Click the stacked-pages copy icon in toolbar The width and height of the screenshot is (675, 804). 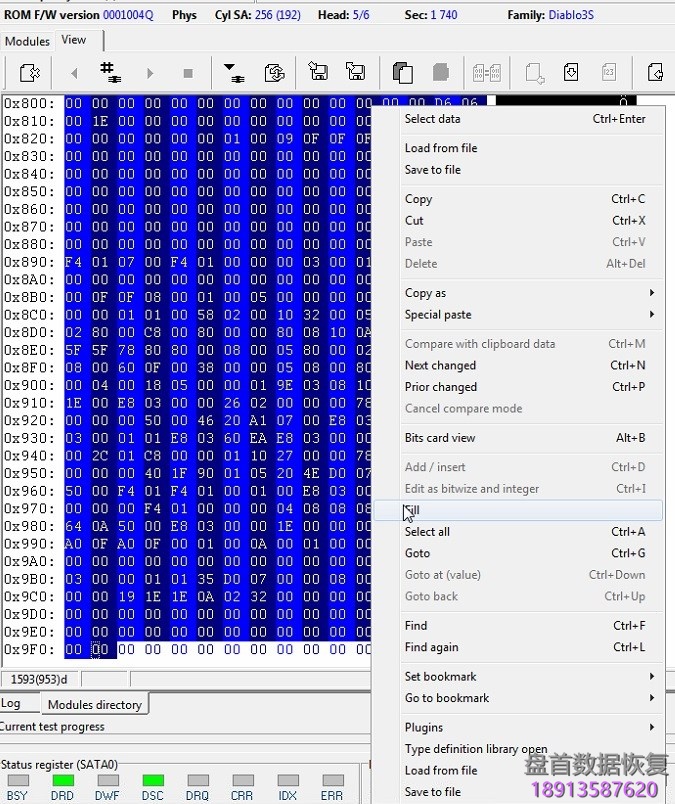click(x=402, y=73)
